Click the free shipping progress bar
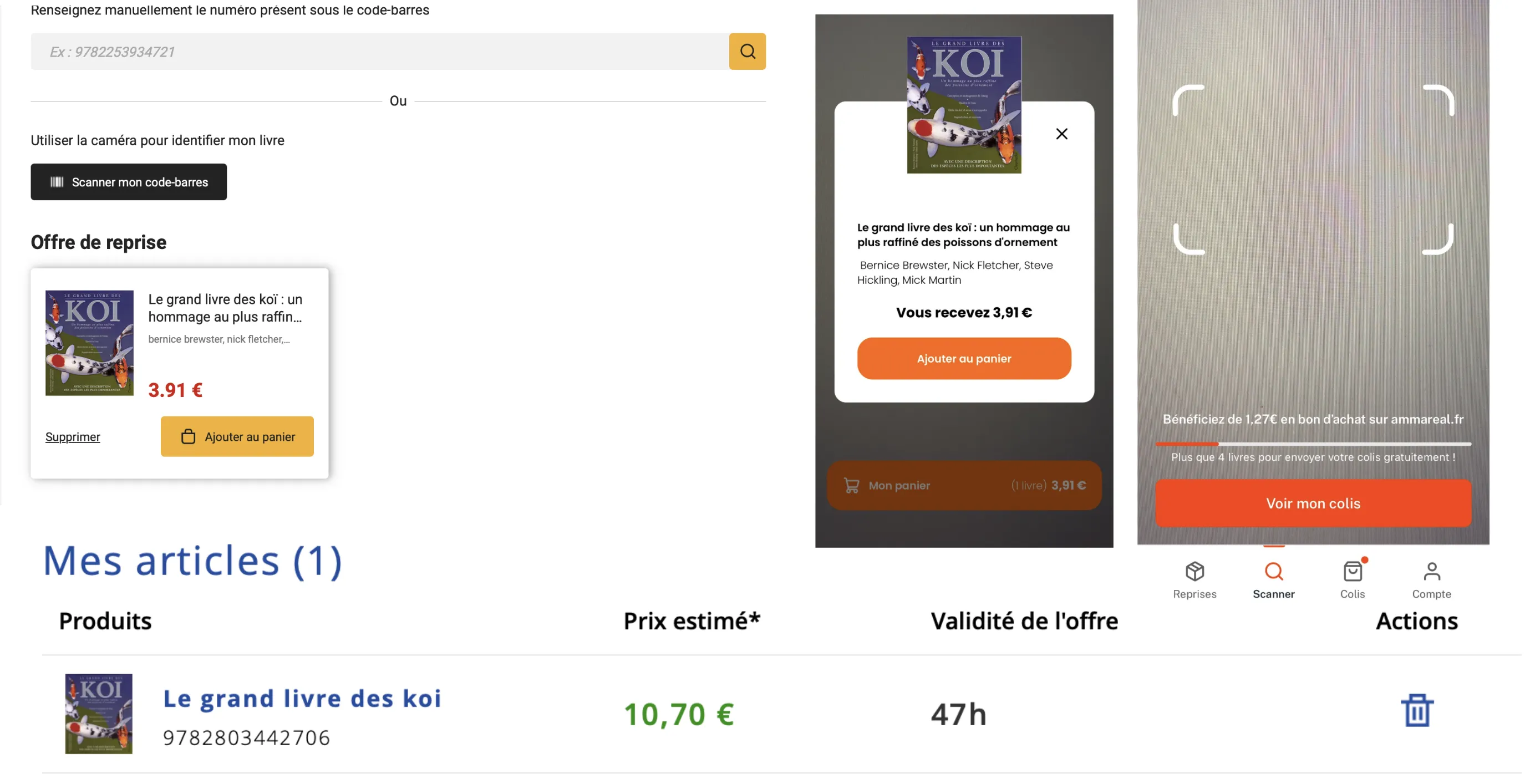This screenshot has height=784, width=1525. 1313,442
